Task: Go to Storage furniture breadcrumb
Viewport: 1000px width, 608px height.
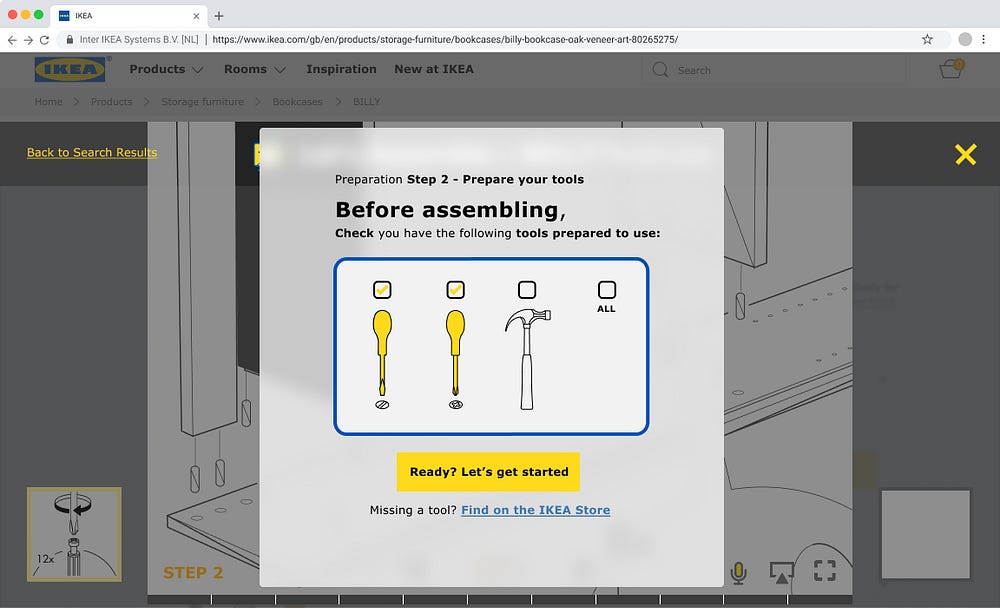Action: [202, 101]
